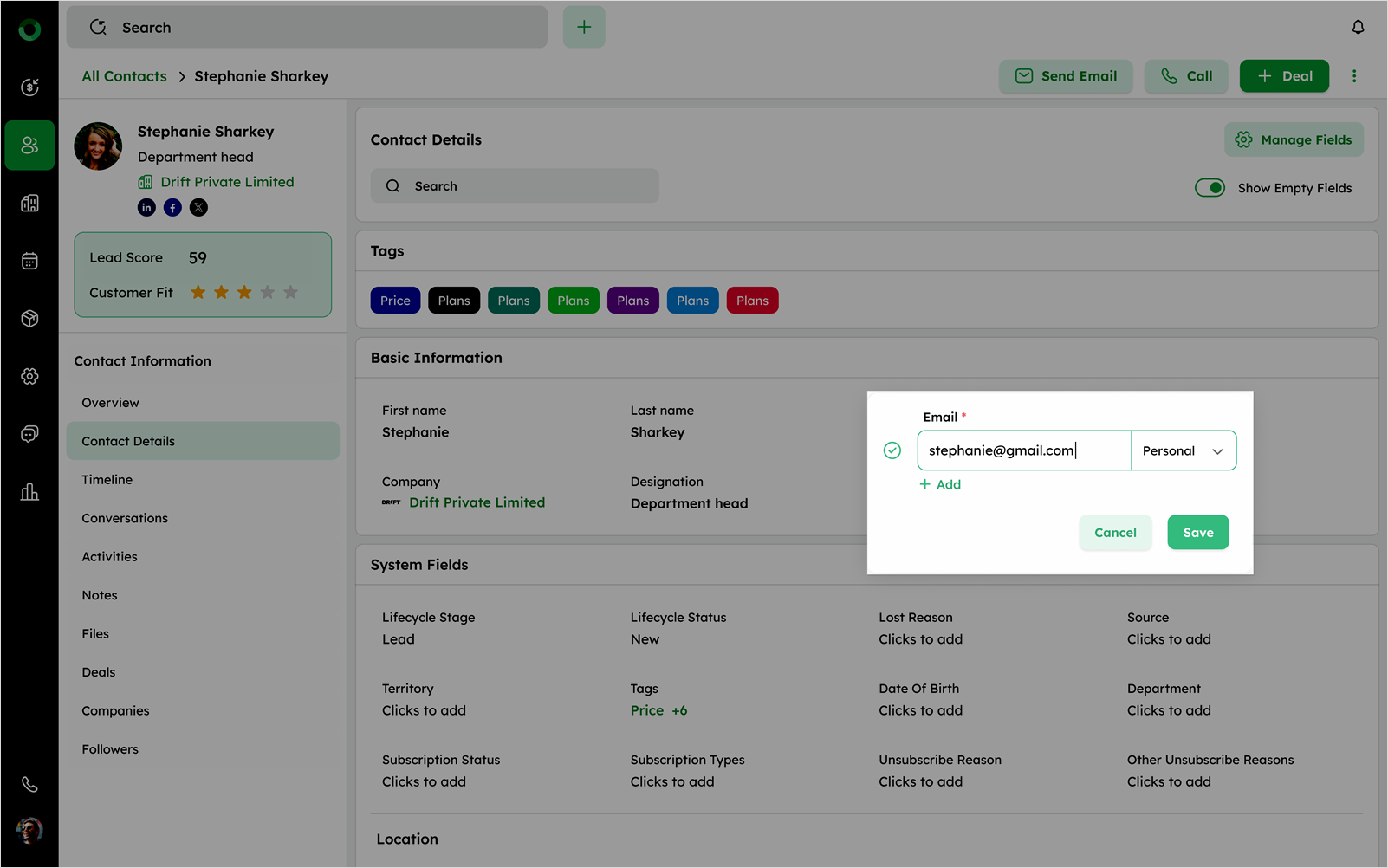This screenshot has width=1388, height=868.
Task: Click the email verified check circle
Action: 892,450
